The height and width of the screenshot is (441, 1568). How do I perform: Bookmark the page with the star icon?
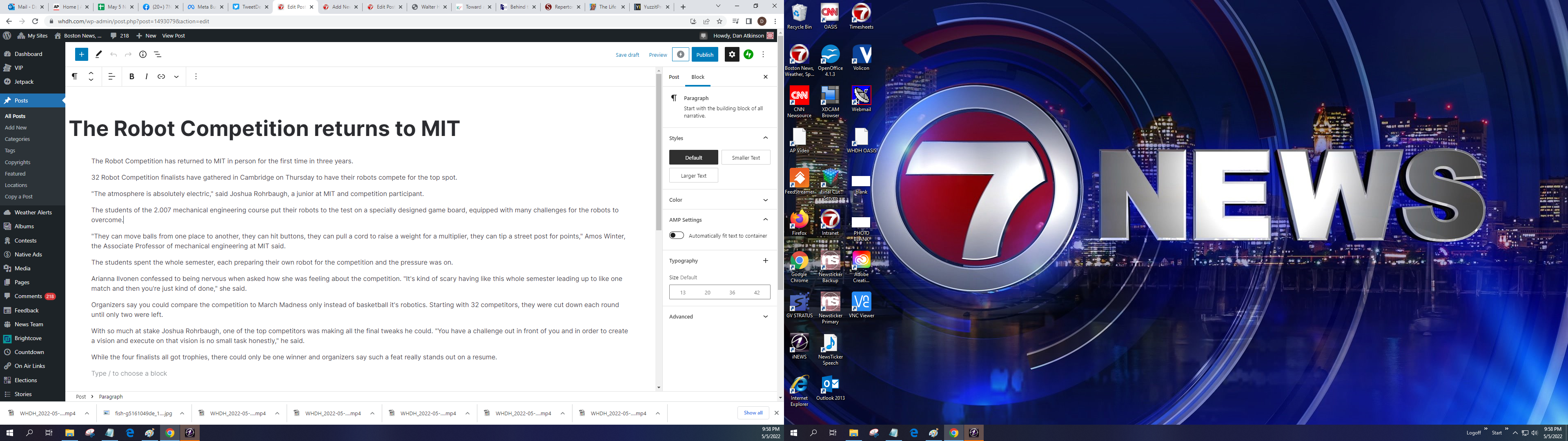719,21
